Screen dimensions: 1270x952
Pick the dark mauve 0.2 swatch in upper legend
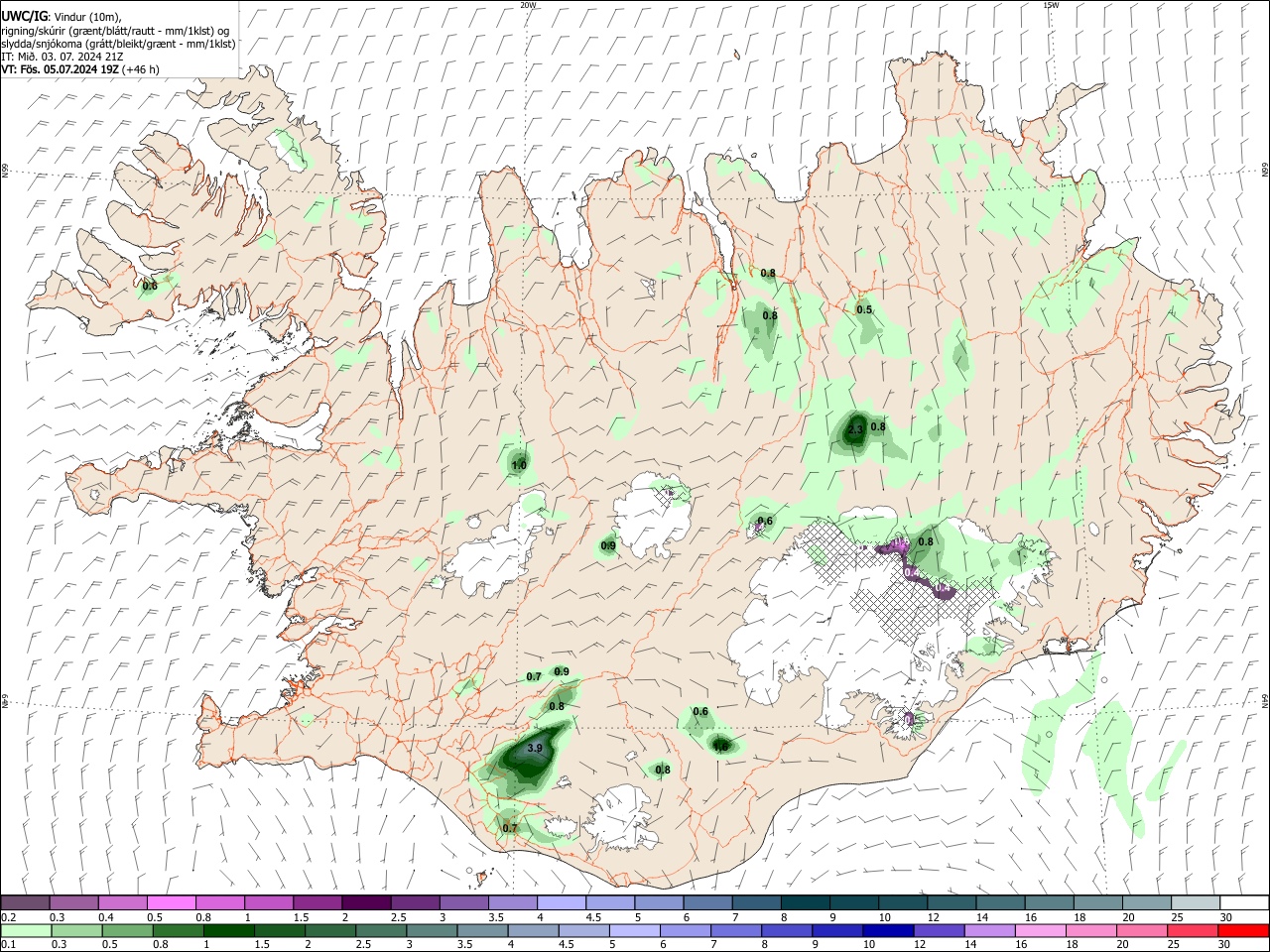(x=25, y=903)
